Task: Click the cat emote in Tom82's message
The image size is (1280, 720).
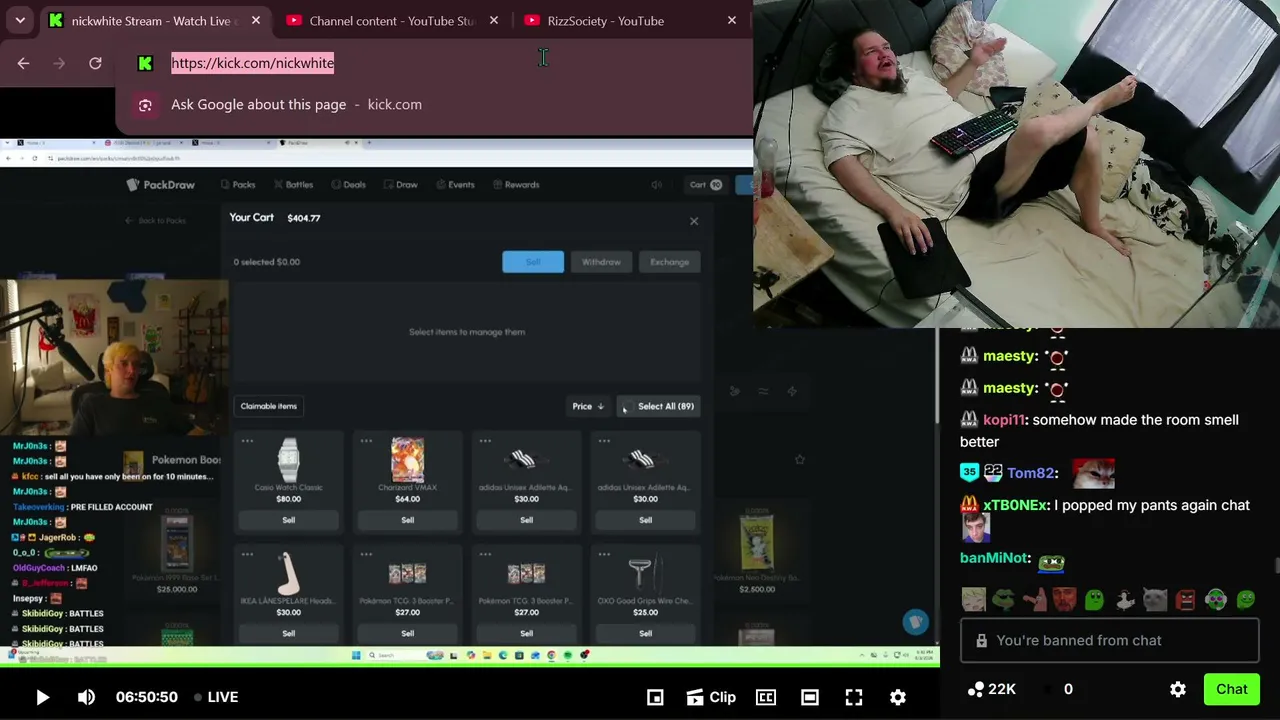Action: pos(1093,472)
